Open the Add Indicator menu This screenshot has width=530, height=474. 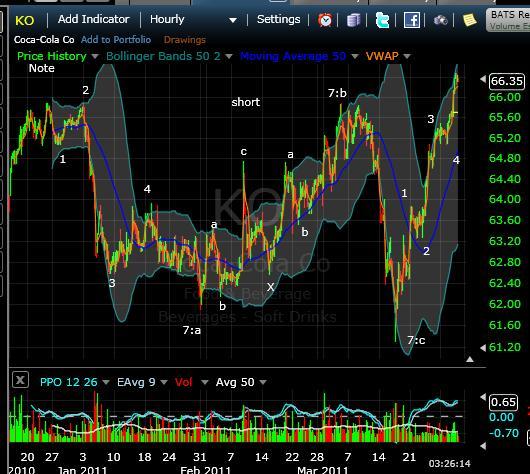(94, 19)
